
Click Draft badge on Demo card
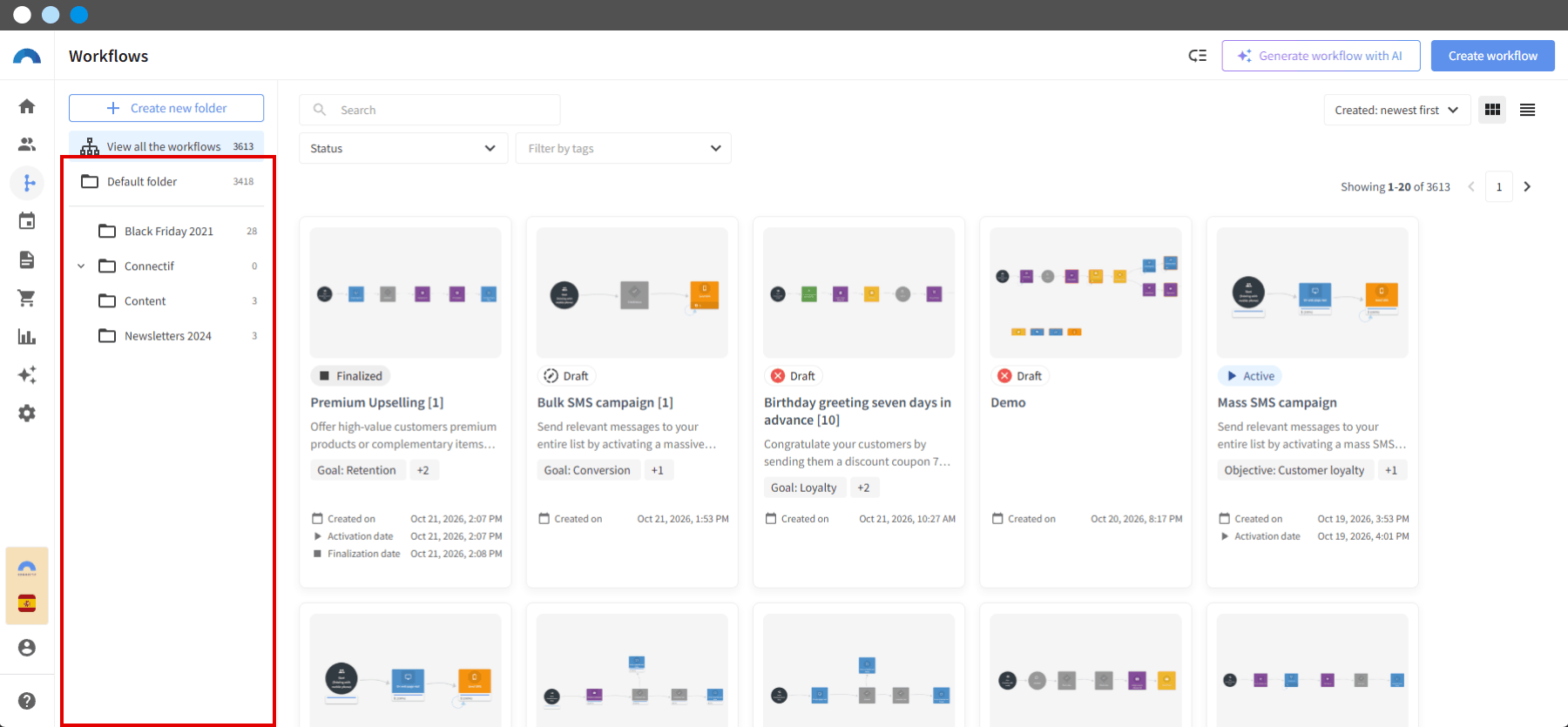tap(1019, 376)
